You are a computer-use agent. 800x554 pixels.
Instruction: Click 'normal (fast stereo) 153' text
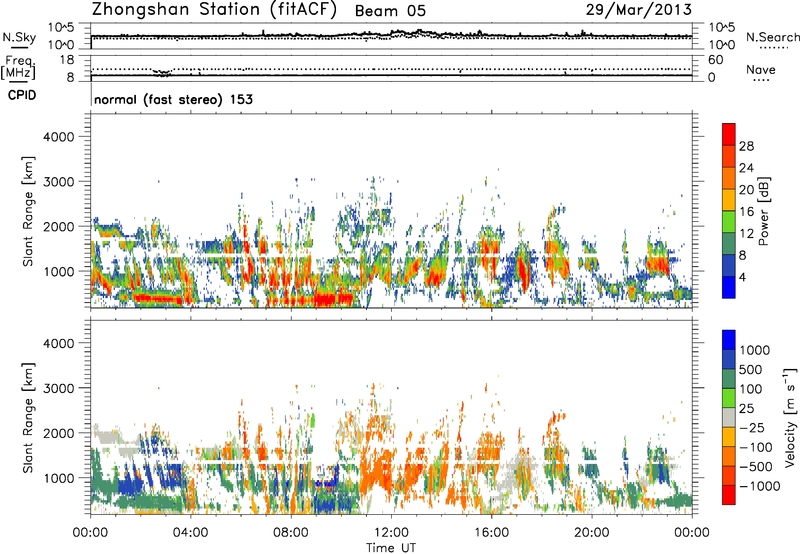pyautogui.click(x=173, y=99)
